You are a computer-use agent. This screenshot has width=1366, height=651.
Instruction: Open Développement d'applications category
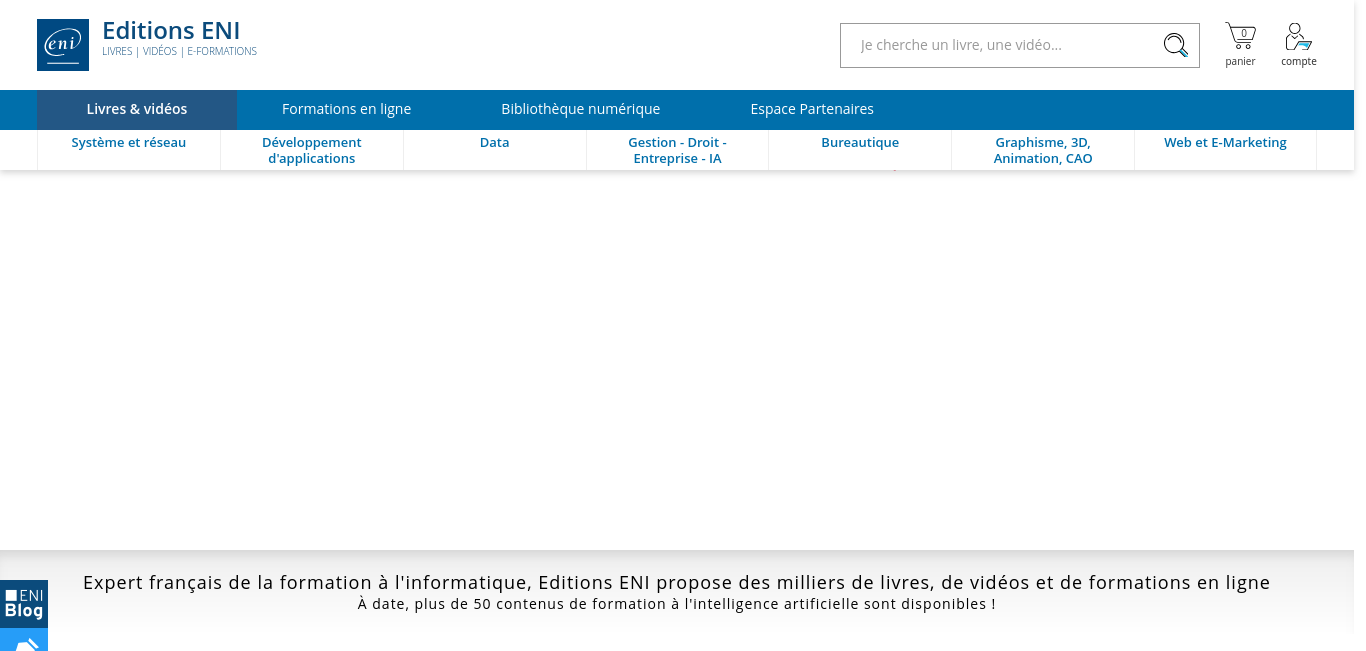[312, 150]
